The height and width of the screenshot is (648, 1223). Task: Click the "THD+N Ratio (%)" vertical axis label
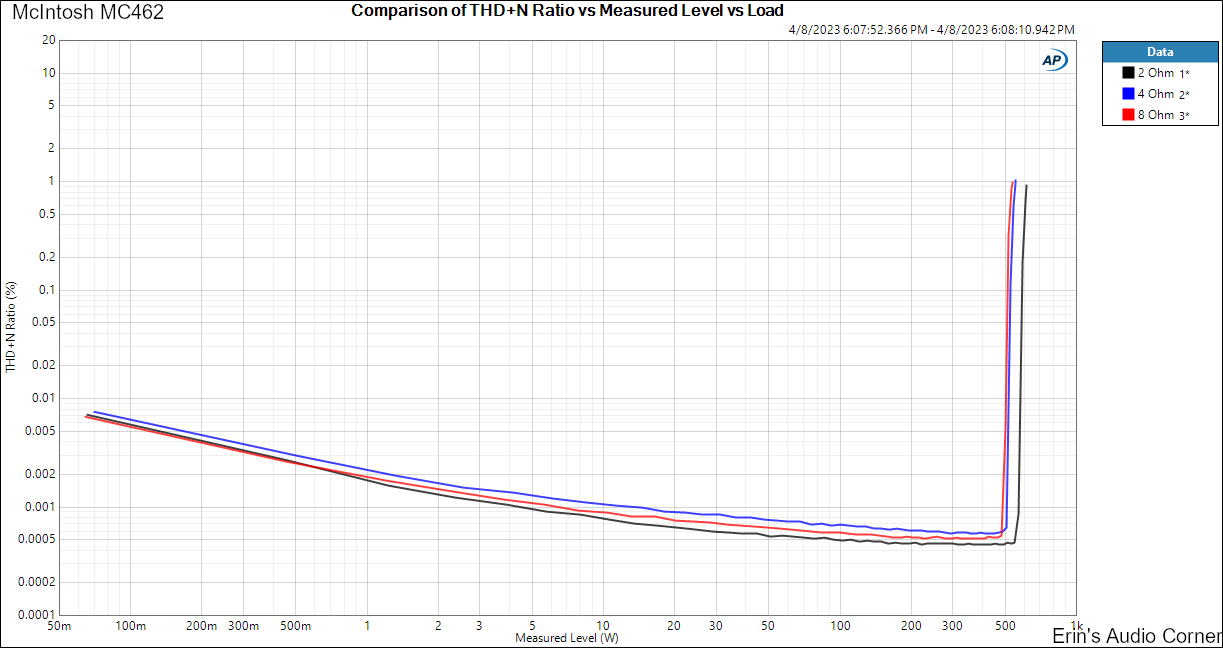tap(11, 327)
